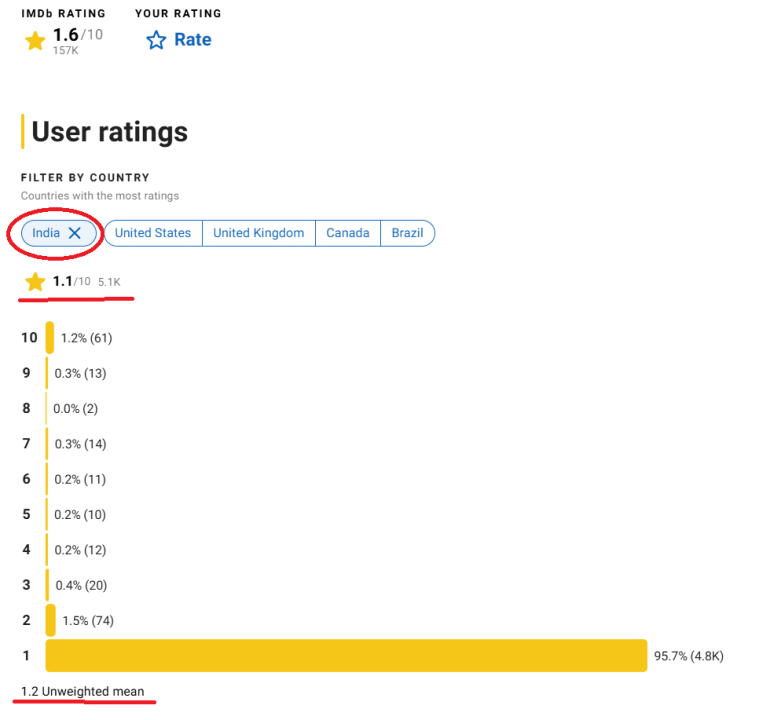The height and width of the screenshot is (720, 759).
Task: Select the India country filter chip
Action: [x=46, y=233]
